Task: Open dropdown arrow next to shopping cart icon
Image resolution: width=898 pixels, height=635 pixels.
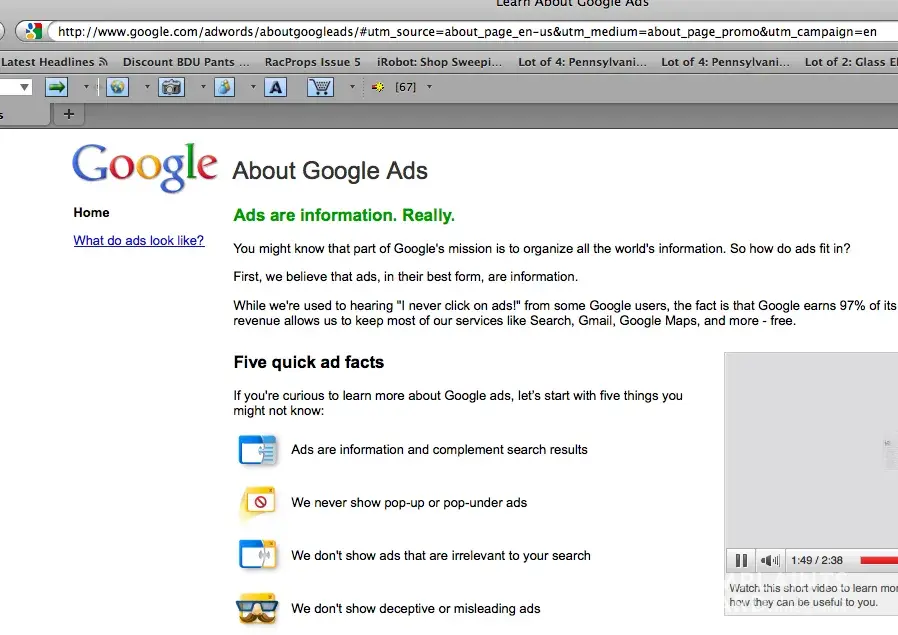Action: pos(352,87)
